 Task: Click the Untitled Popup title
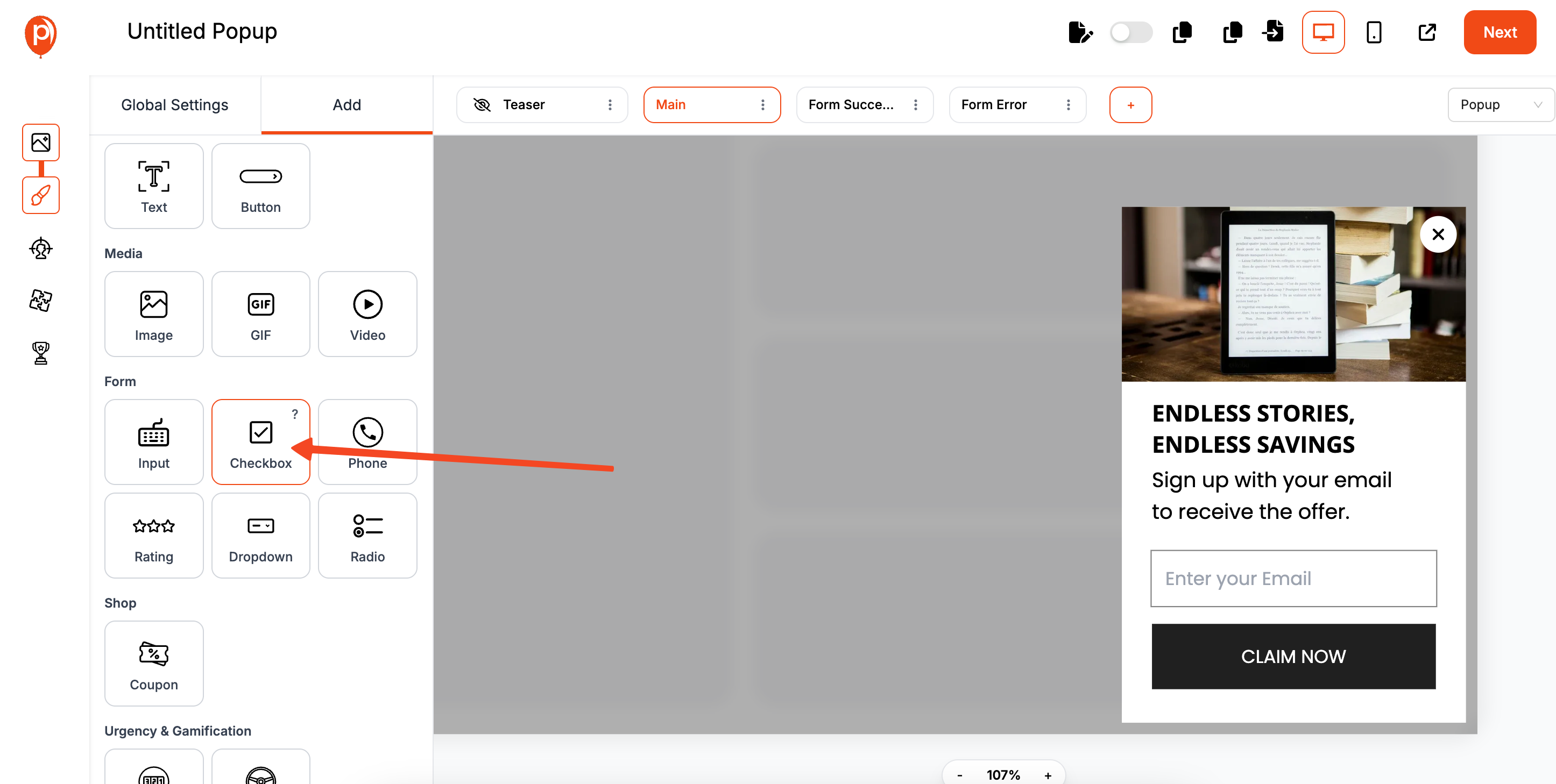(x=202, y=31)
